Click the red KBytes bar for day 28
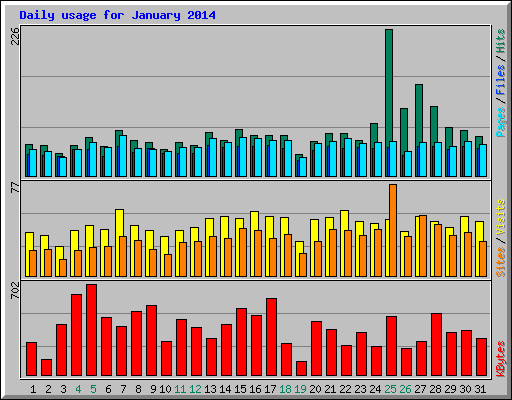Viewport: 512px width, 400px height. click(x=437, y=345)
